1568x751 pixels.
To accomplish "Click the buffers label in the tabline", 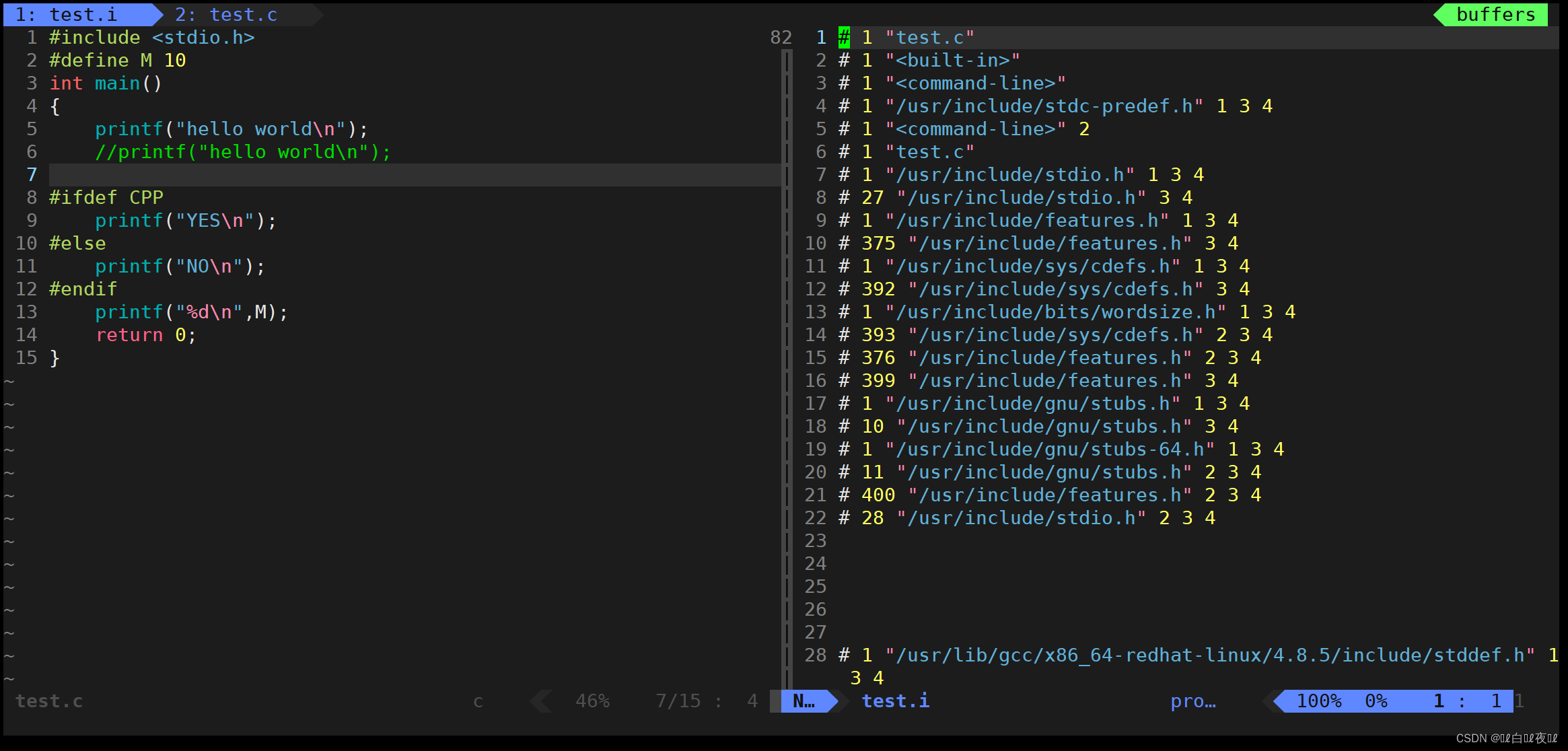I will 1495,14.
